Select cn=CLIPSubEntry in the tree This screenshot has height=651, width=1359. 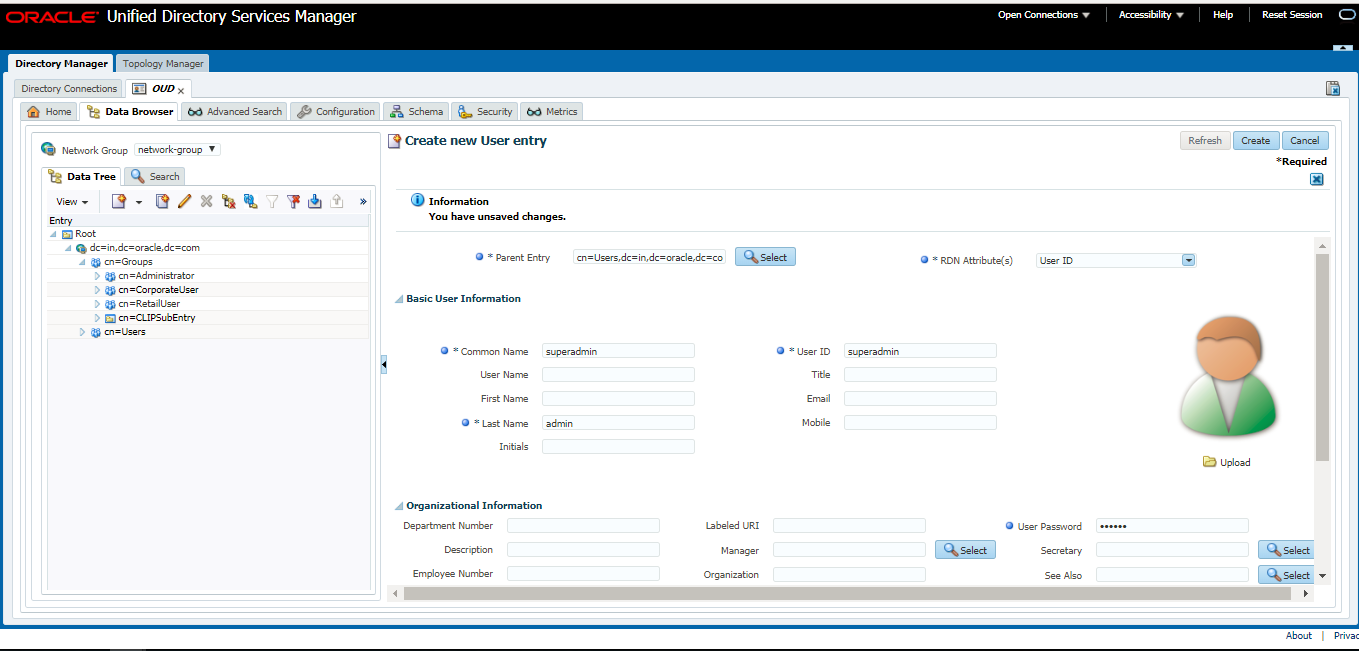[157, 318]
